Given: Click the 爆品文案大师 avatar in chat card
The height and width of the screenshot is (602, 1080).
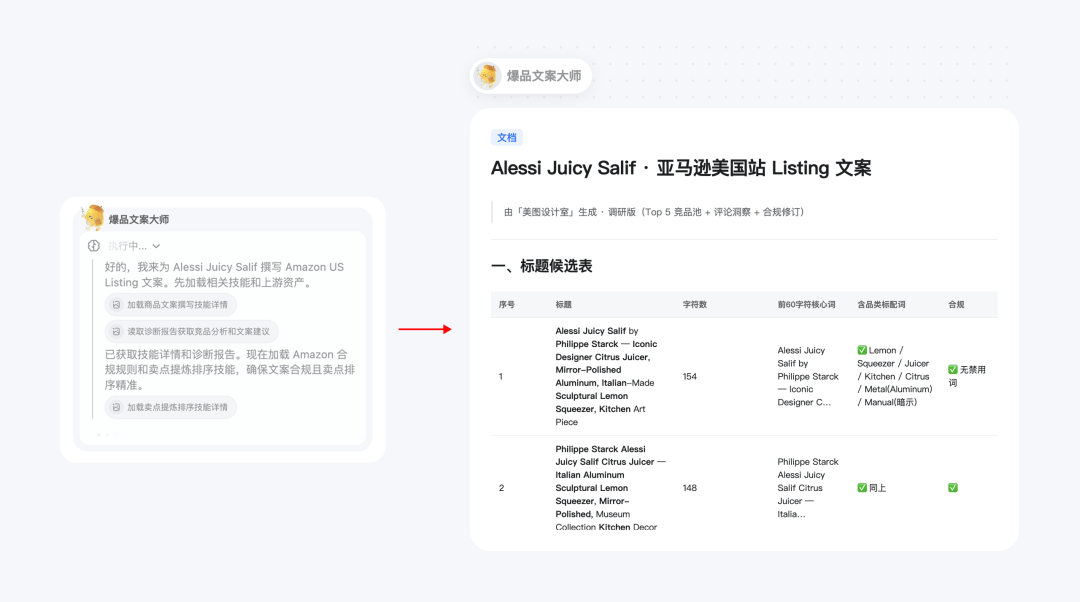Looking at the screenshot, I should click(x=93, y=218).
